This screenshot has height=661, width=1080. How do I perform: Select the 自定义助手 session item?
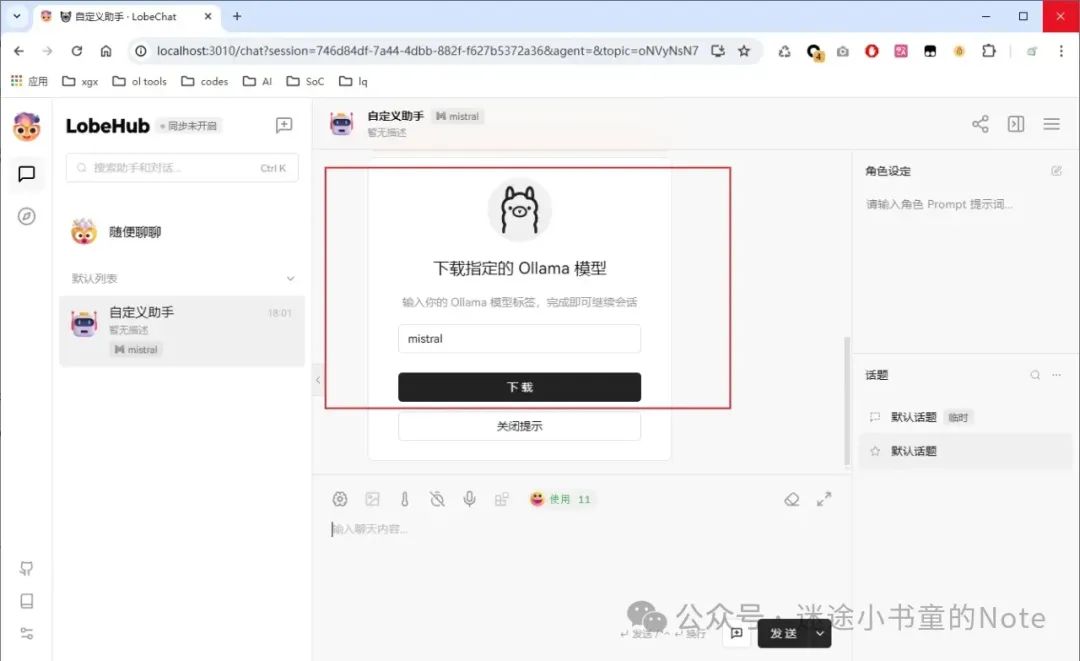[x=182, y=330]
